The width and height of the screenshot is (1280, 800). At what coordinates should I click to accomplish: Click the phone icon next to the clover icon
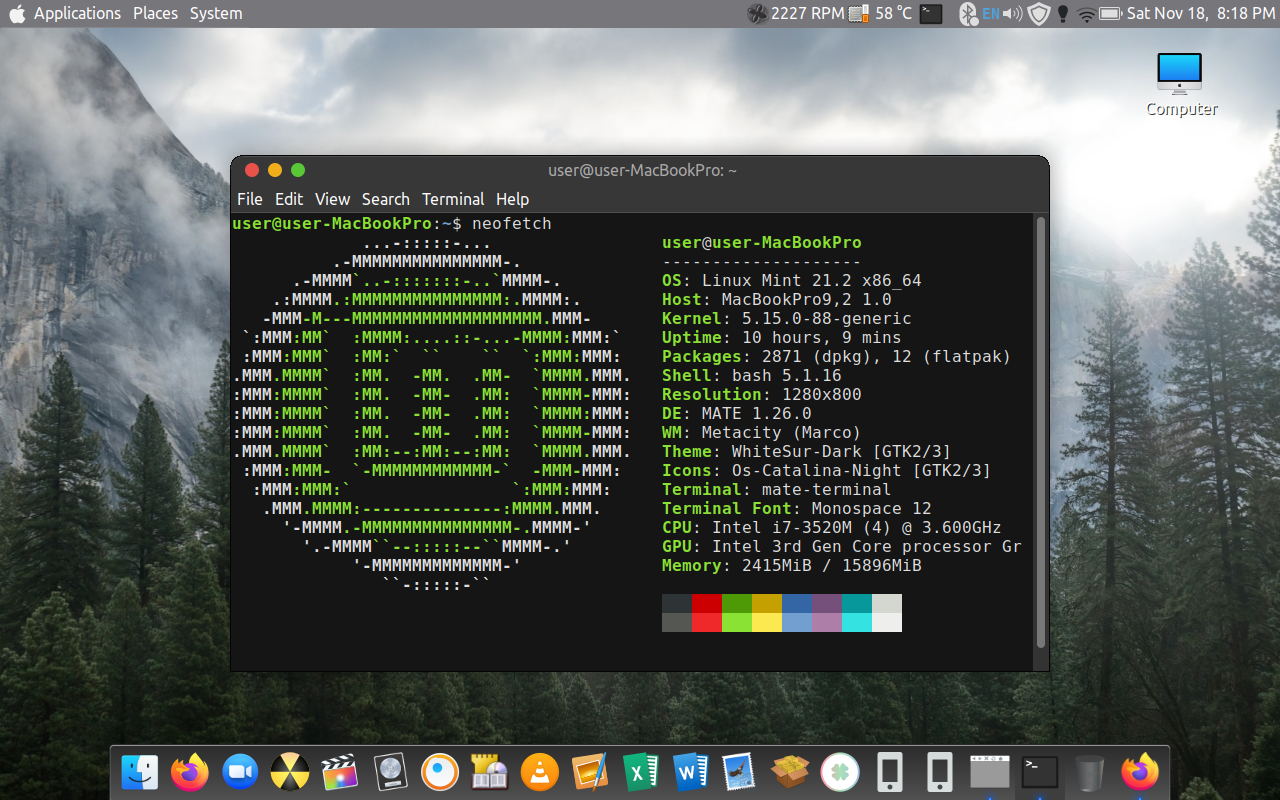[x=890, y=772]
